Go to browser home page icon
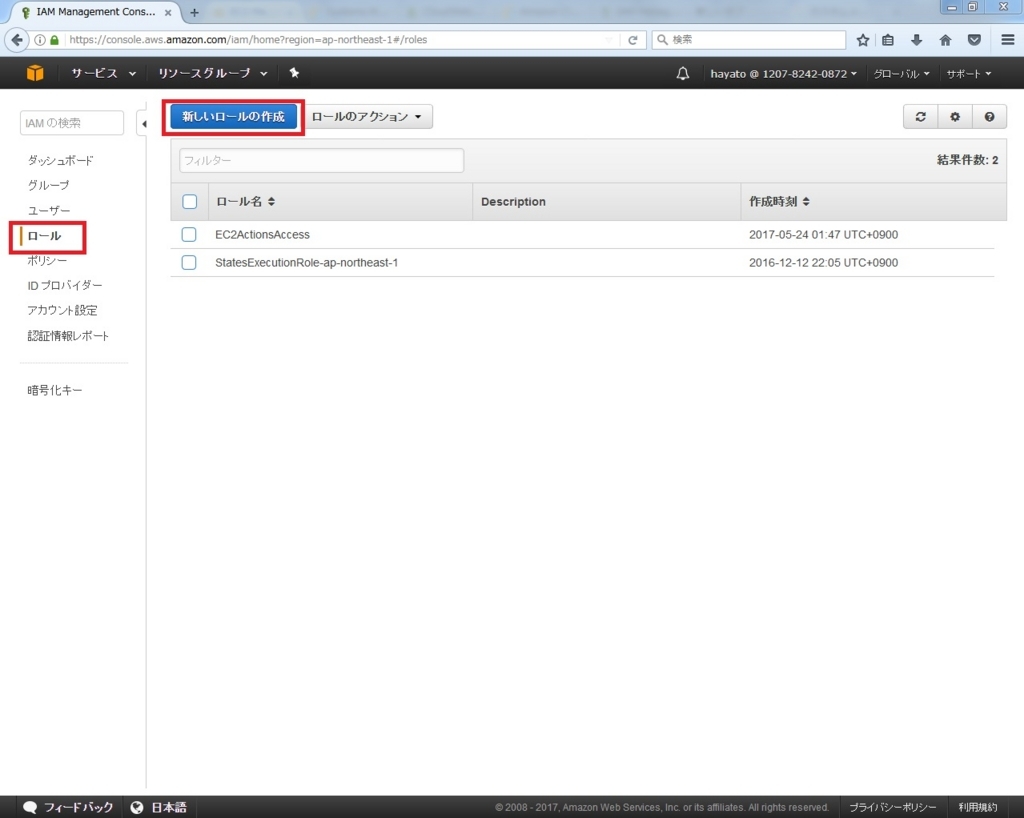This screenshot has width=1024, height=818. click(x=945, y=40)
